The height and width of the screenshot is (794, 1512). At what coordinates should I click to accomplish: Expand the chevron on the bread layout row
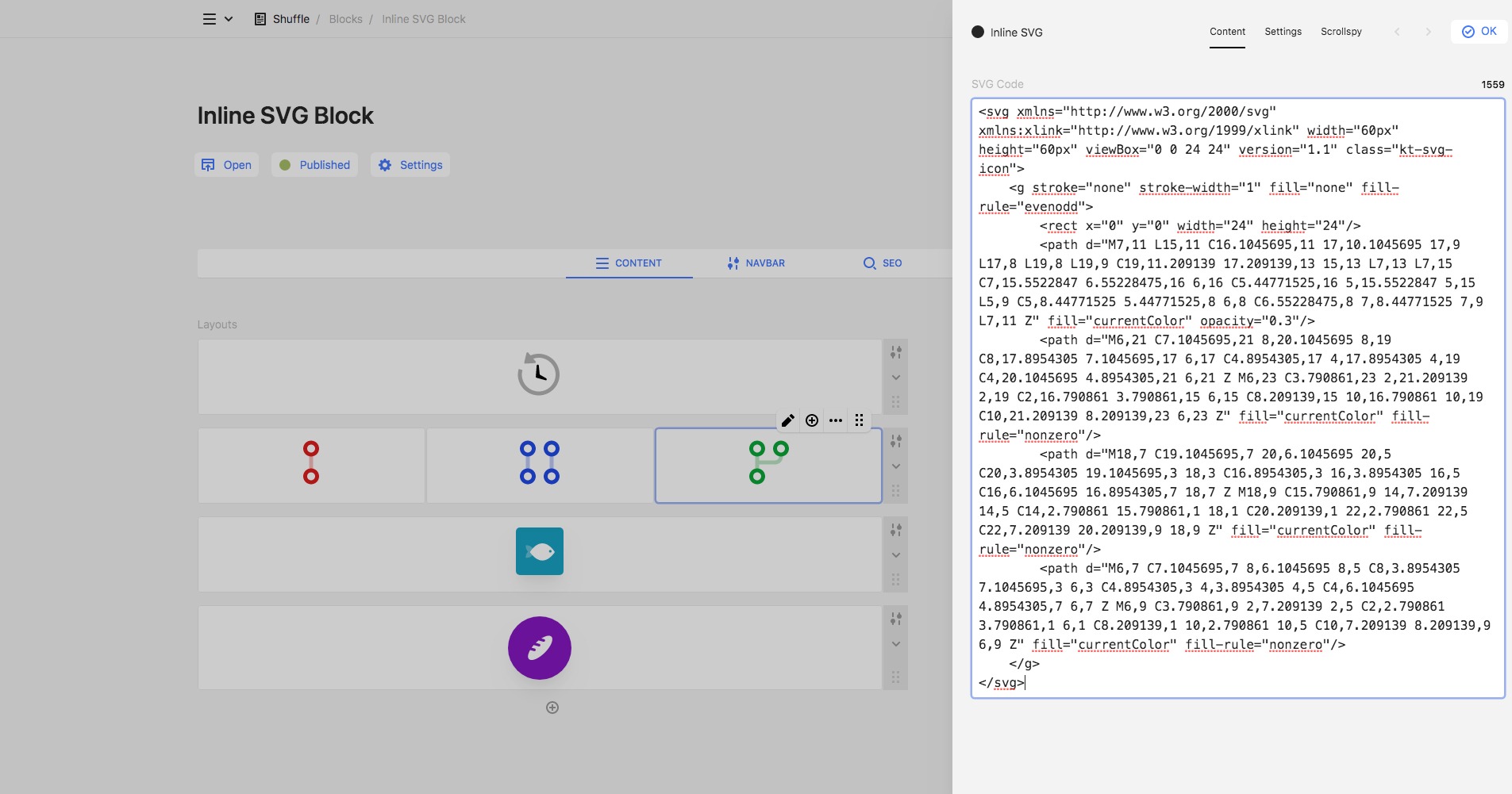(x=895, y=644)
